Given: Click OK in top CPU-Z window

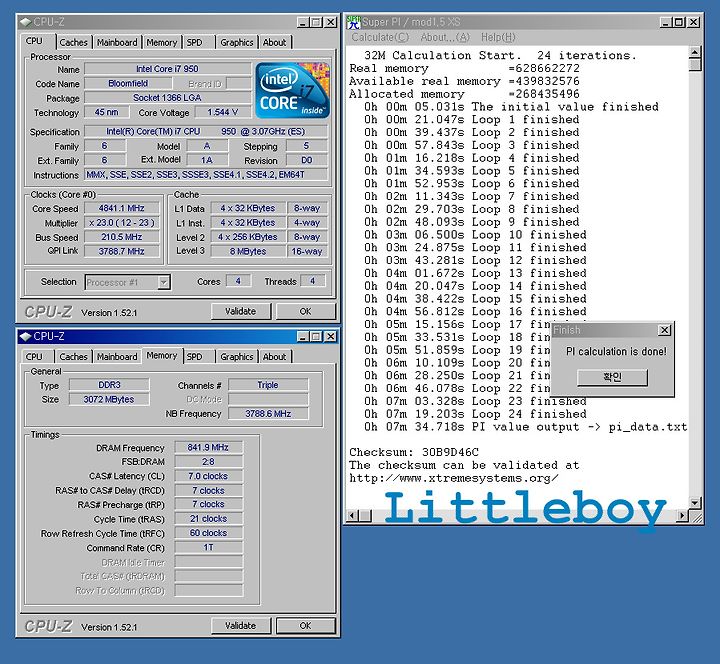Looking at the screenshot, I should (x=305, y=311).
